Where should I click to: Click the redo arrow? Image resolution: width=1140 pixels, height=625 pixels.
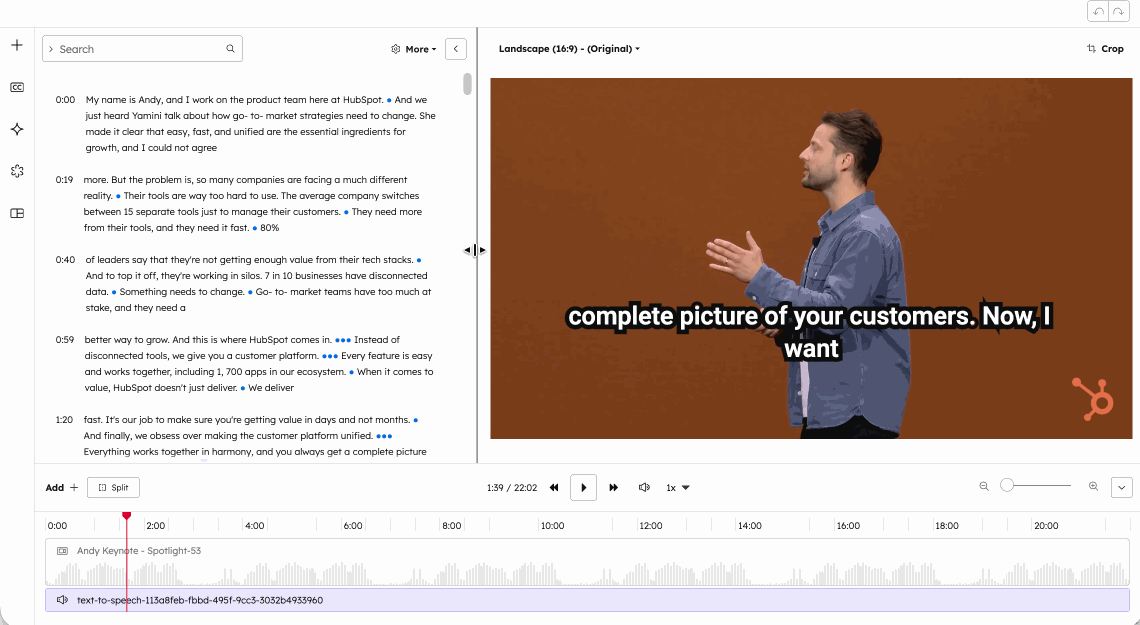click(x=1120, y=11)
